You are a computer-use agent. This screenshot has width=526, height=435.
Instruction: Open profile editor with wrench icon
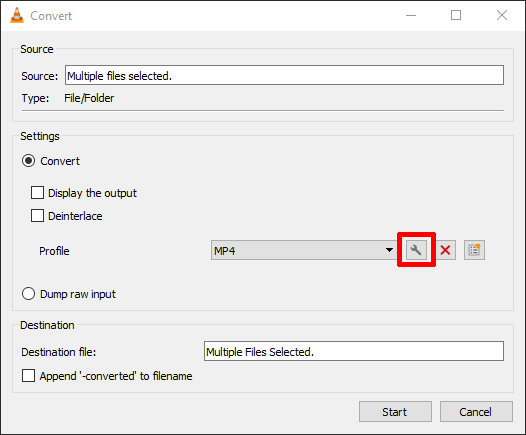pyautogui.click(x=416, y=250)
